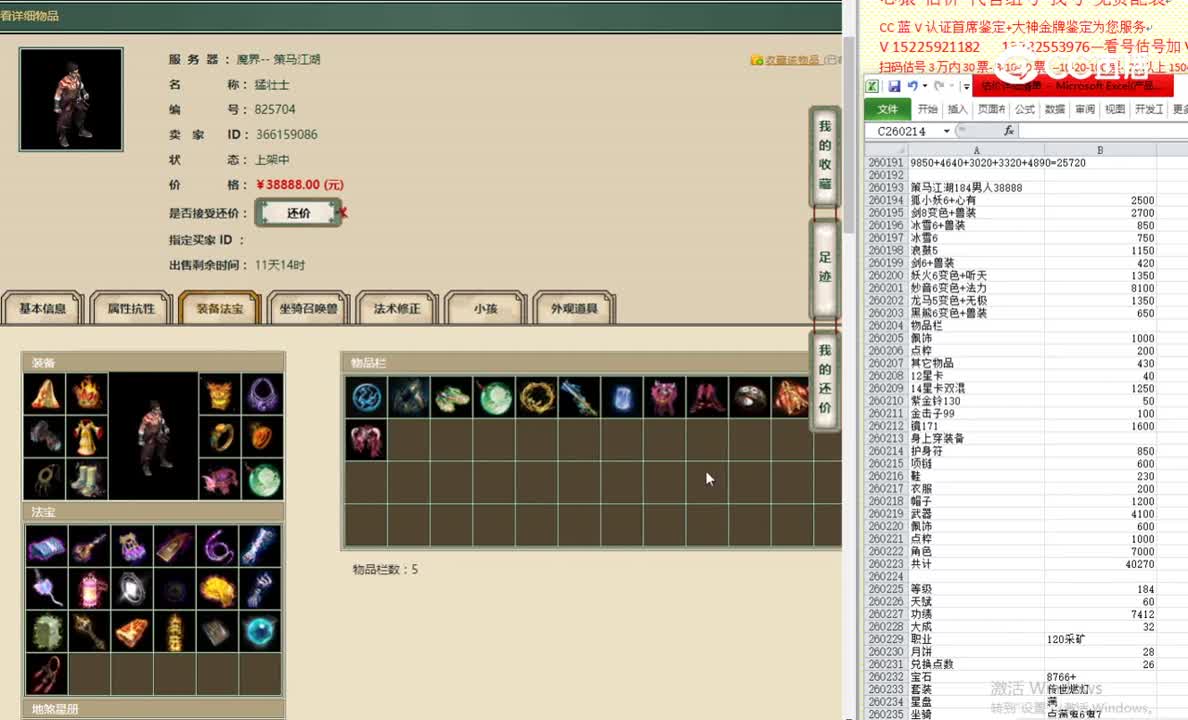Select the green orb equipment icon
Viewport: 1188px width, 720px height.
click(263, 479)
